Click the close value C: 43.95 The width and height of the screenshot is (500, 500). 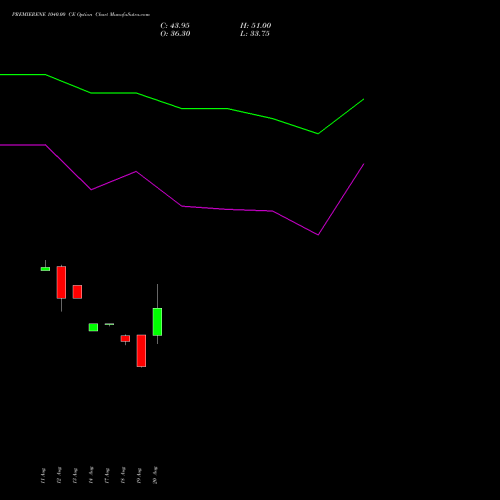click(175, 26)
